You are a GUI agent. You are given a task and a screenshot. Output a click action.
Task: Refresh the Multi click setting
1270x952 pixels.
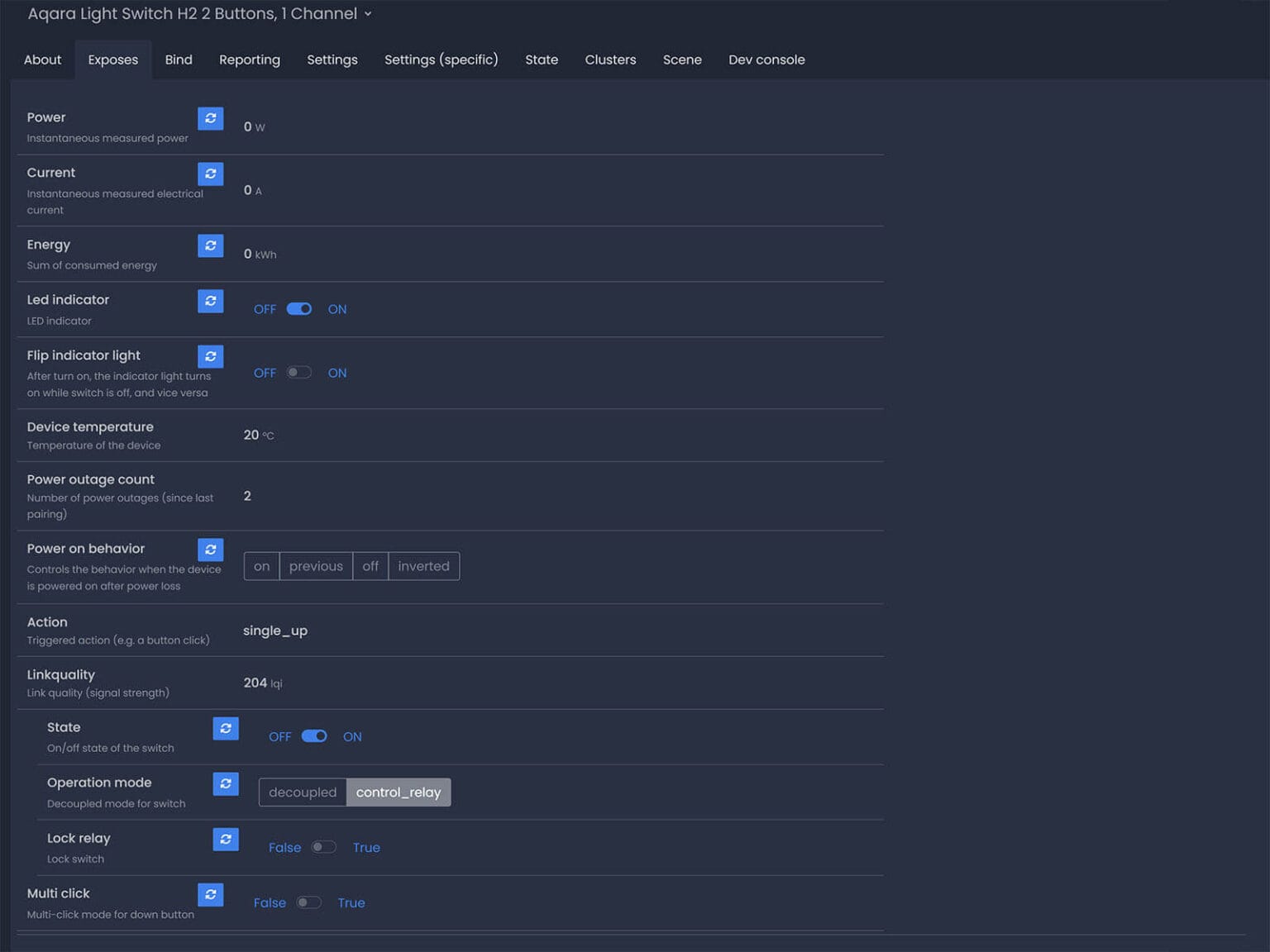[210, 894]
